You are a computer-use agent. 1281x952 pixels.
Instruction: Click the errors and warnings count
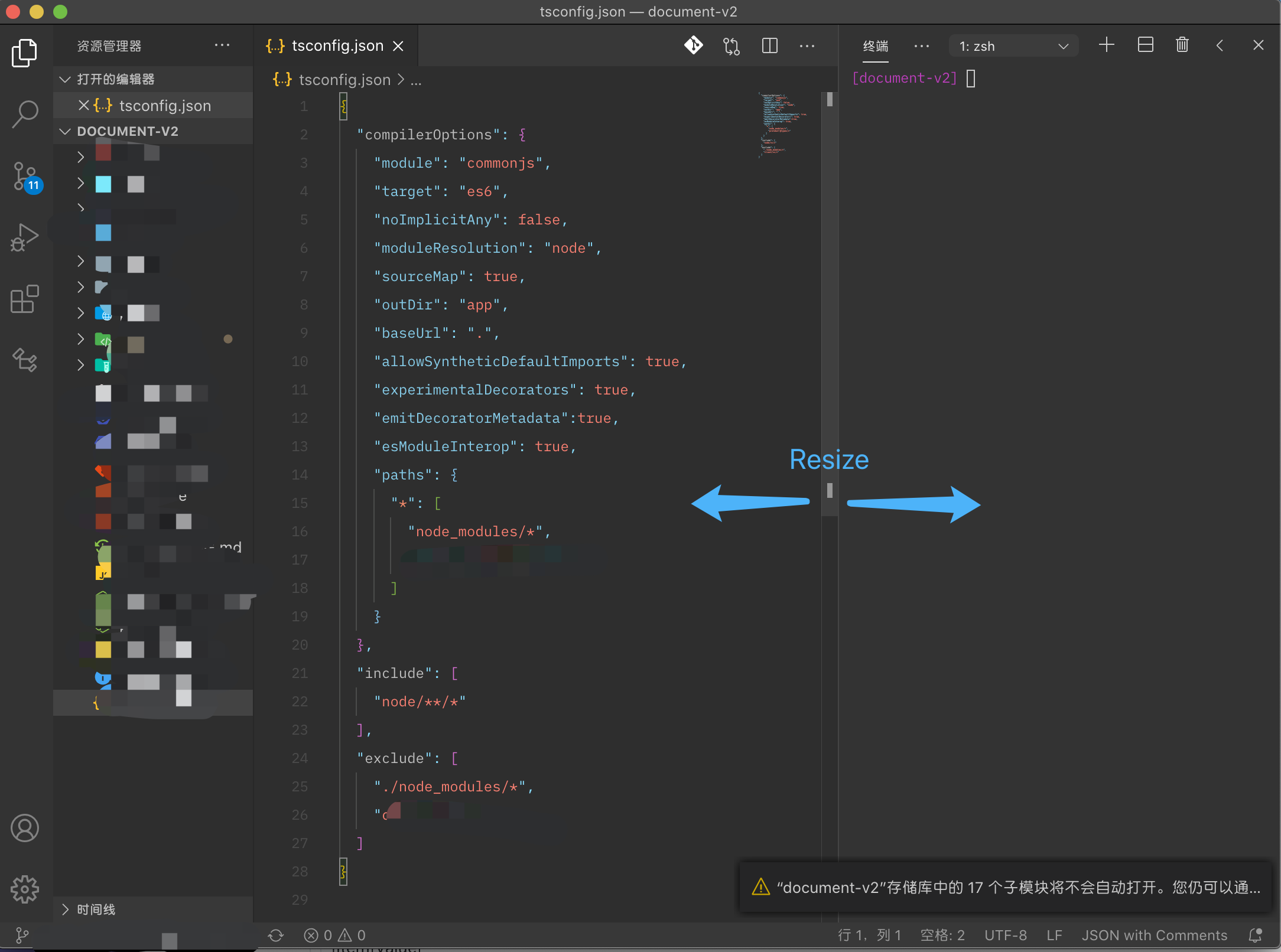(335, 935)
